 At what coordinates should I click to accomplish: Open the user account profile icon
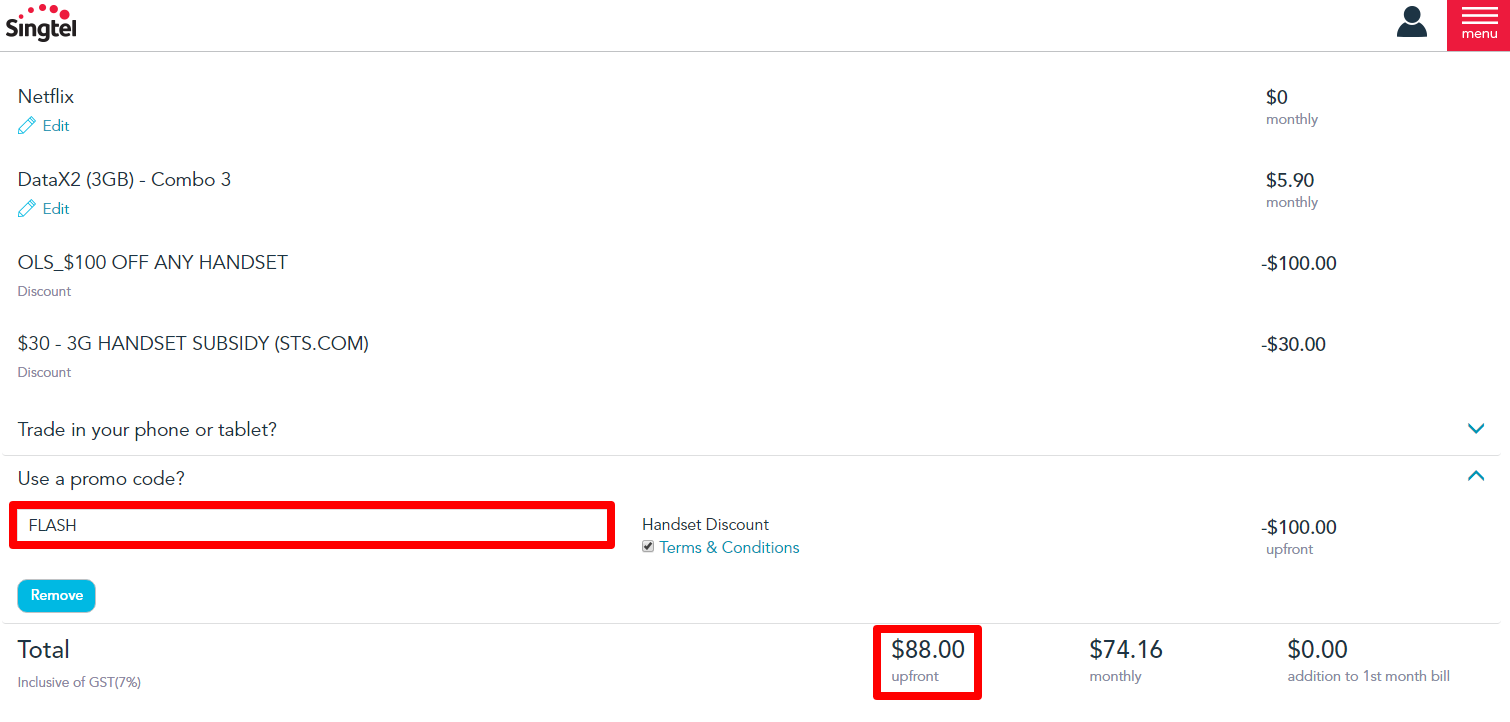1411,22
